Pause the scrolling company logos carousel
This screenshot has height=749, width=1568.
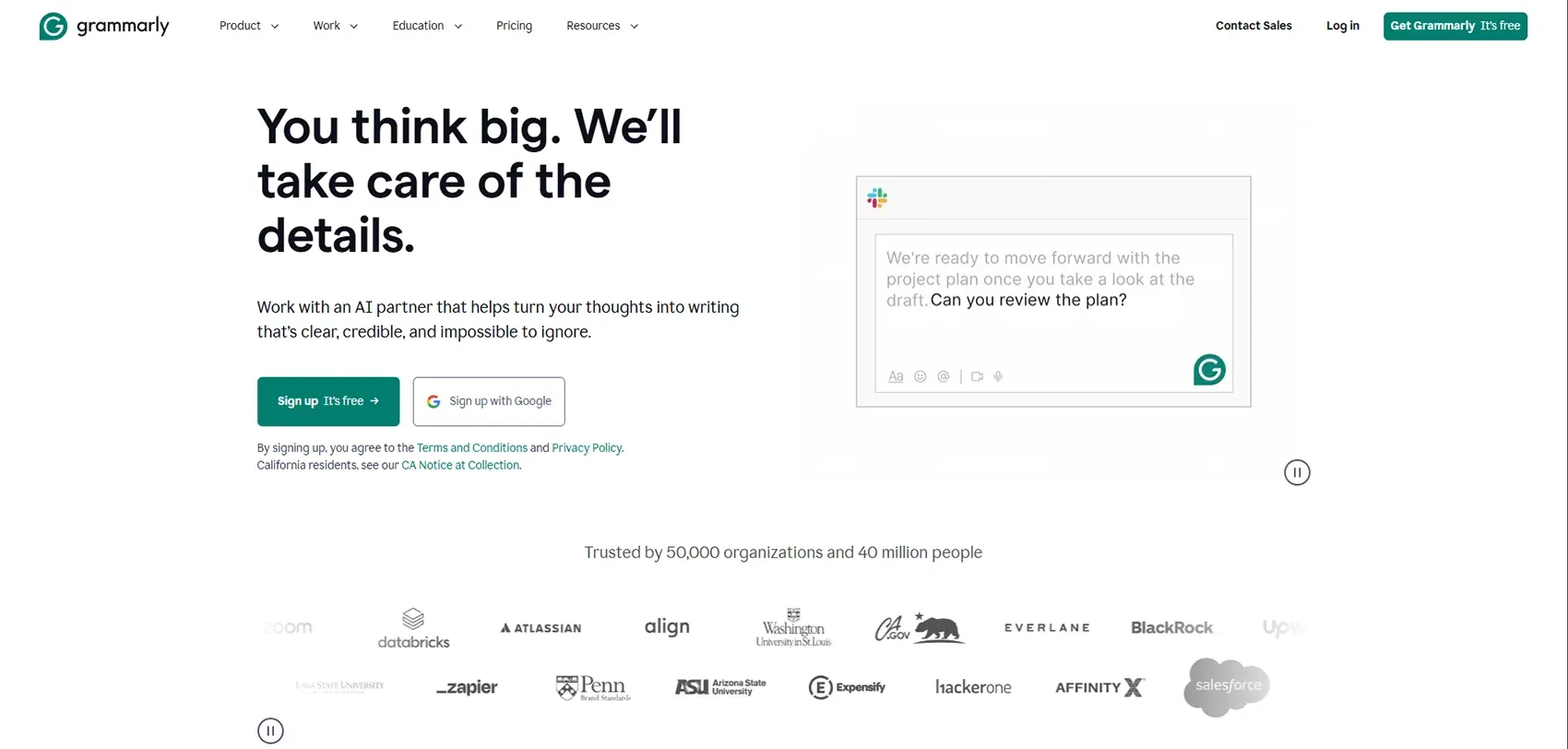270,731
